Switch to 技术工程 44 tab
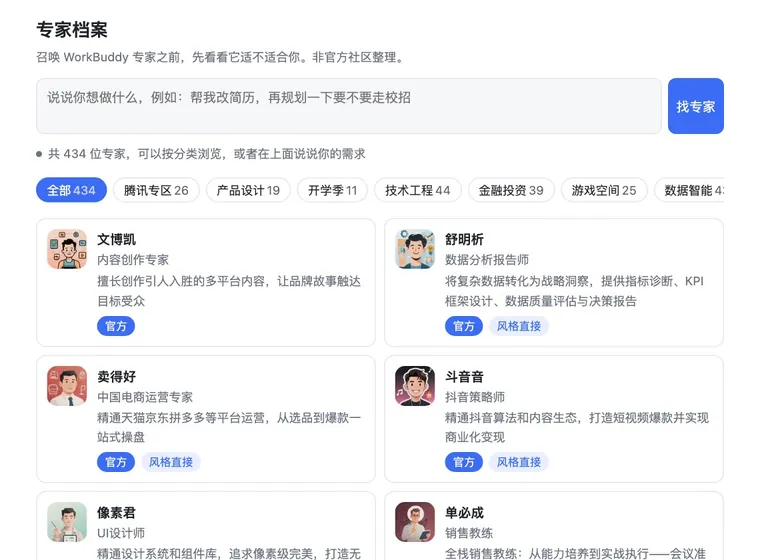 point(418,190)
